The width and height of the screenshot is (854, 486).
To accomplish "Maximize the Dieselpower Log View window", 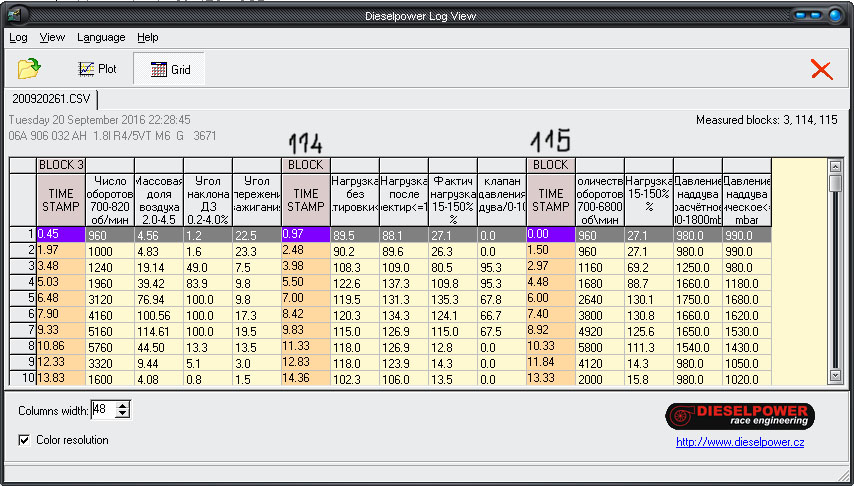I will [817, 15].
